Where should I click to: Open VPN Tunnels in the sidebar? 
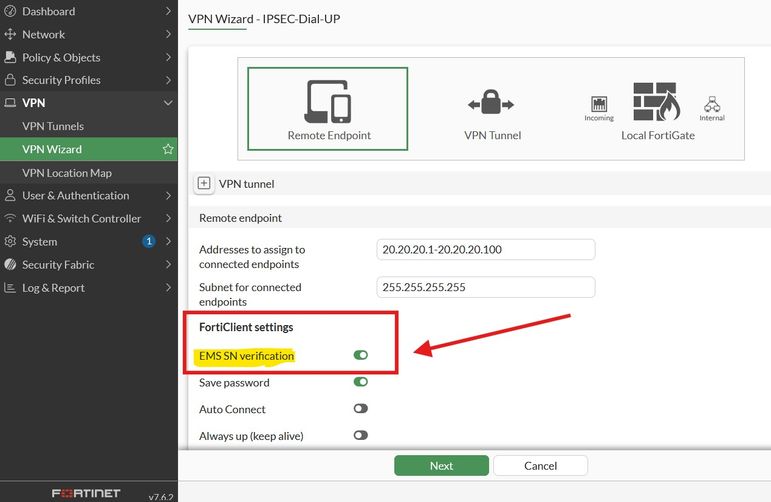tap(89, 126)
